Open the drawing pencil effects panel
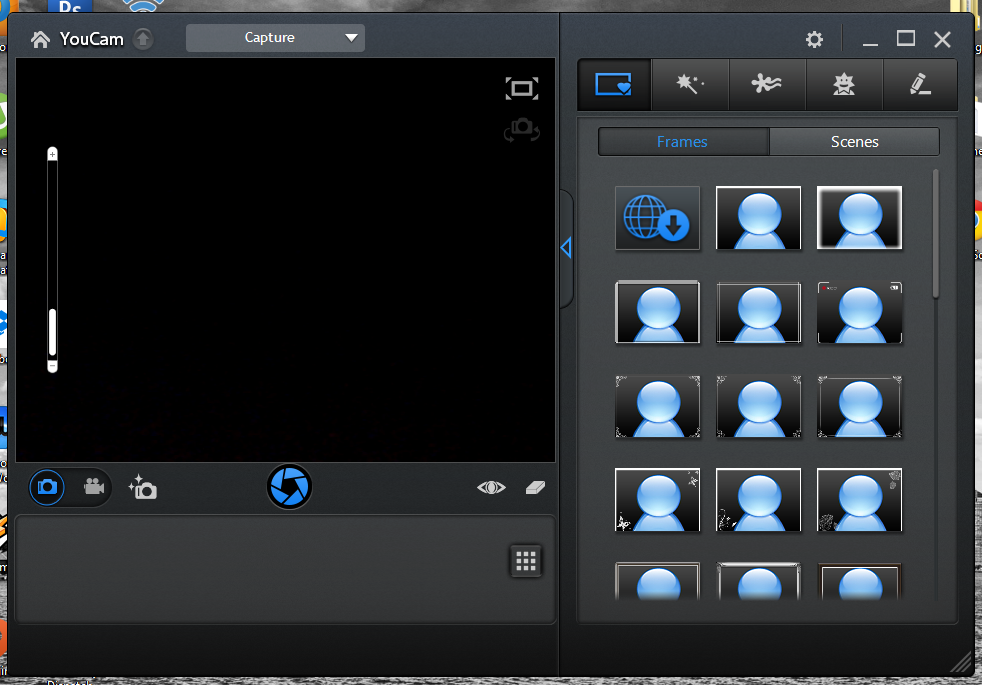 [920, 84]
